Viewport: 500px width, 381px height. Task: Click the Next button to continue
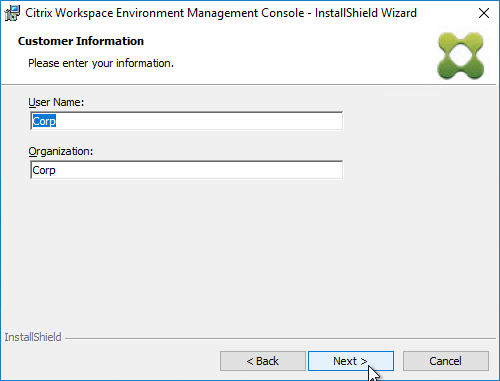pos(351,361)
